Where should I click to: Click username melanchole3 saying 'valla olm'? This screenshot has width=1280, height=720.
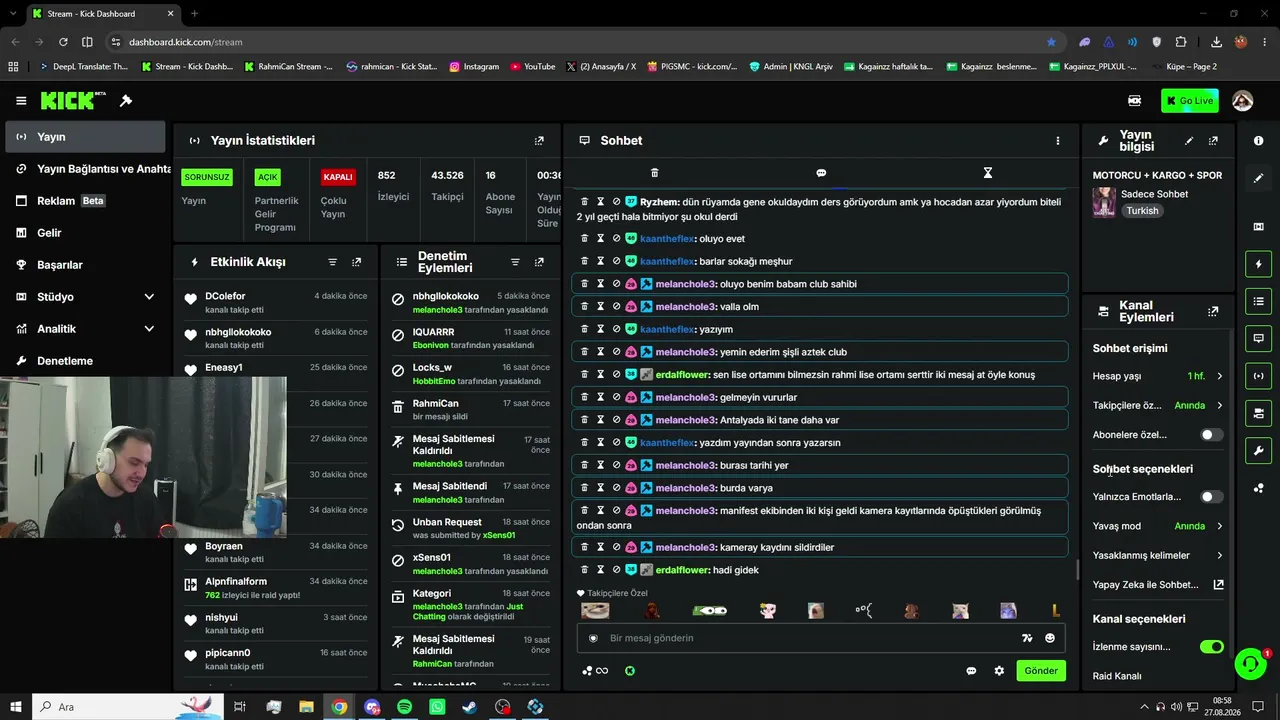coord(685,307)
